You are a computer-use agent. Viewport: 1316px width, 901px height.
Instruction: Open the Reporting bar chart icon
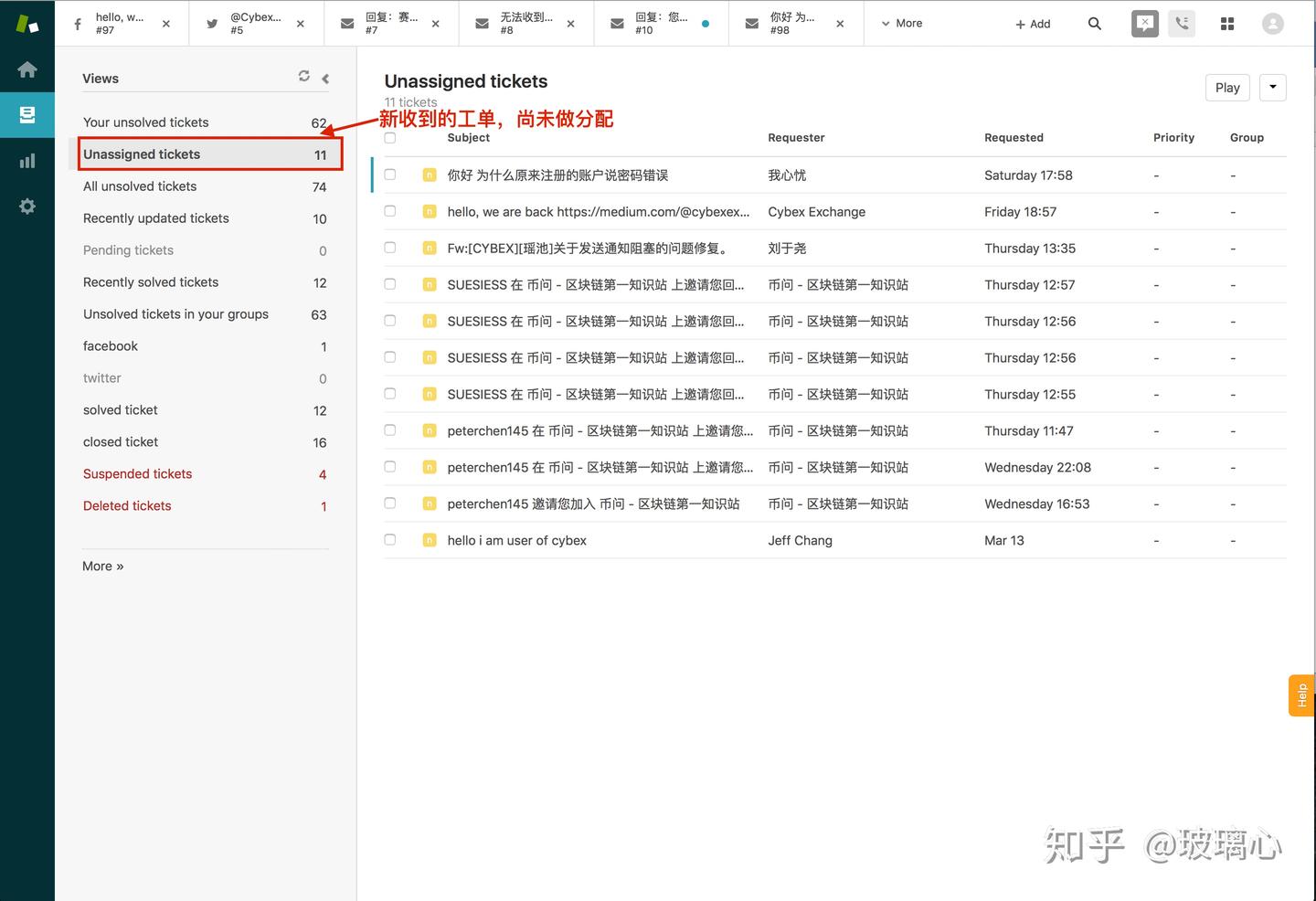click(x=27, y=160)
